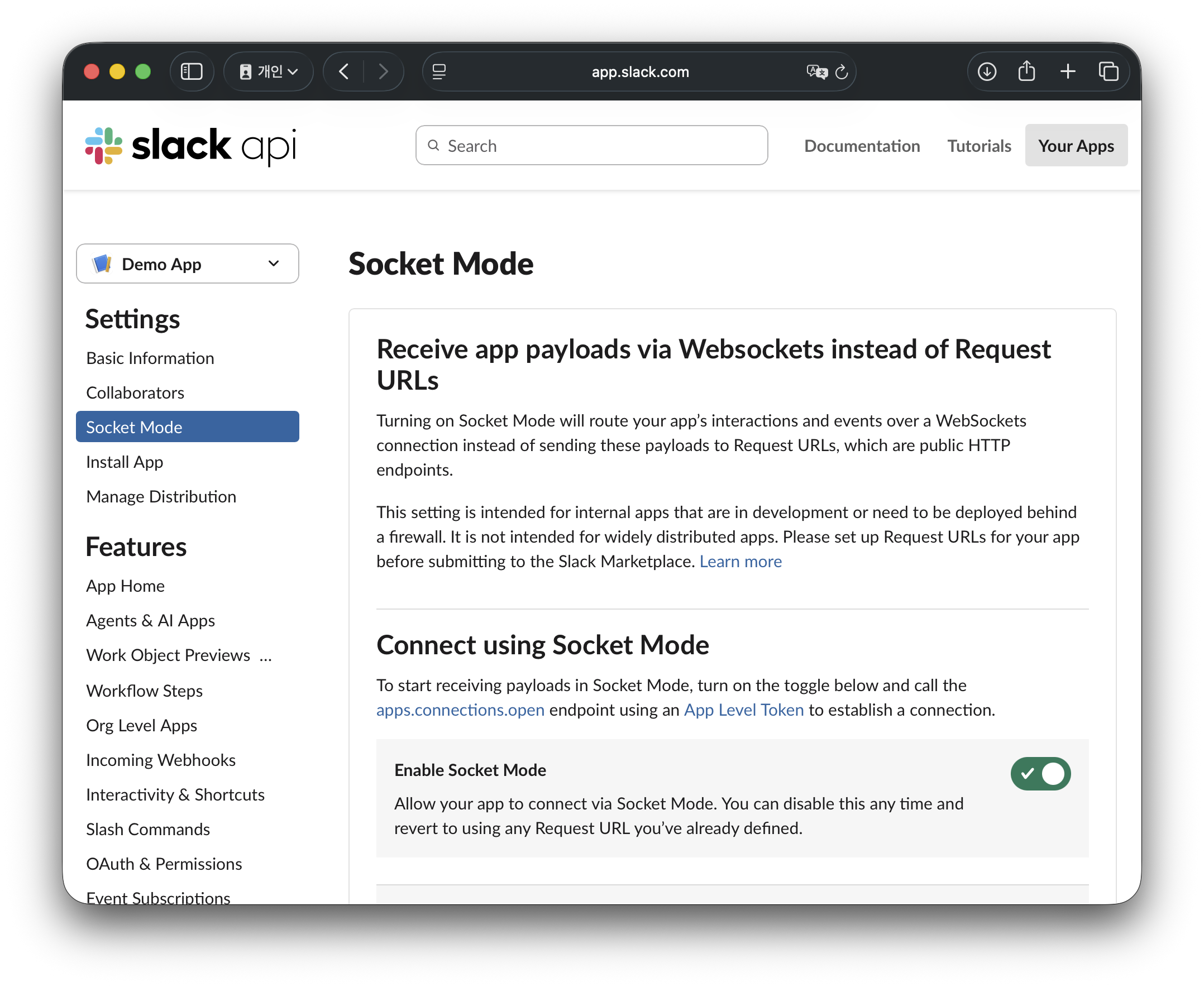Screen dimensions: 1204x987
Task: Go forward to the next page
Action: [x=383, y=71]
